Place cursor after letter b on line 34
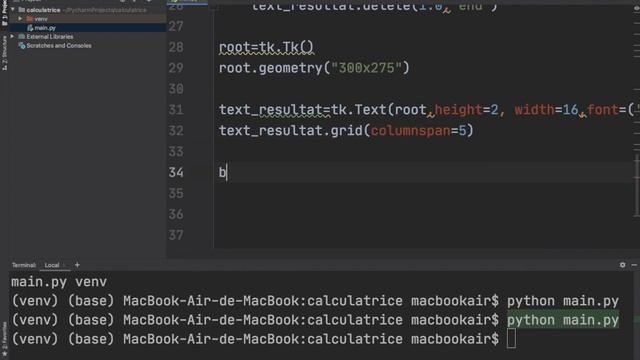640x360 pixels. 227,173
